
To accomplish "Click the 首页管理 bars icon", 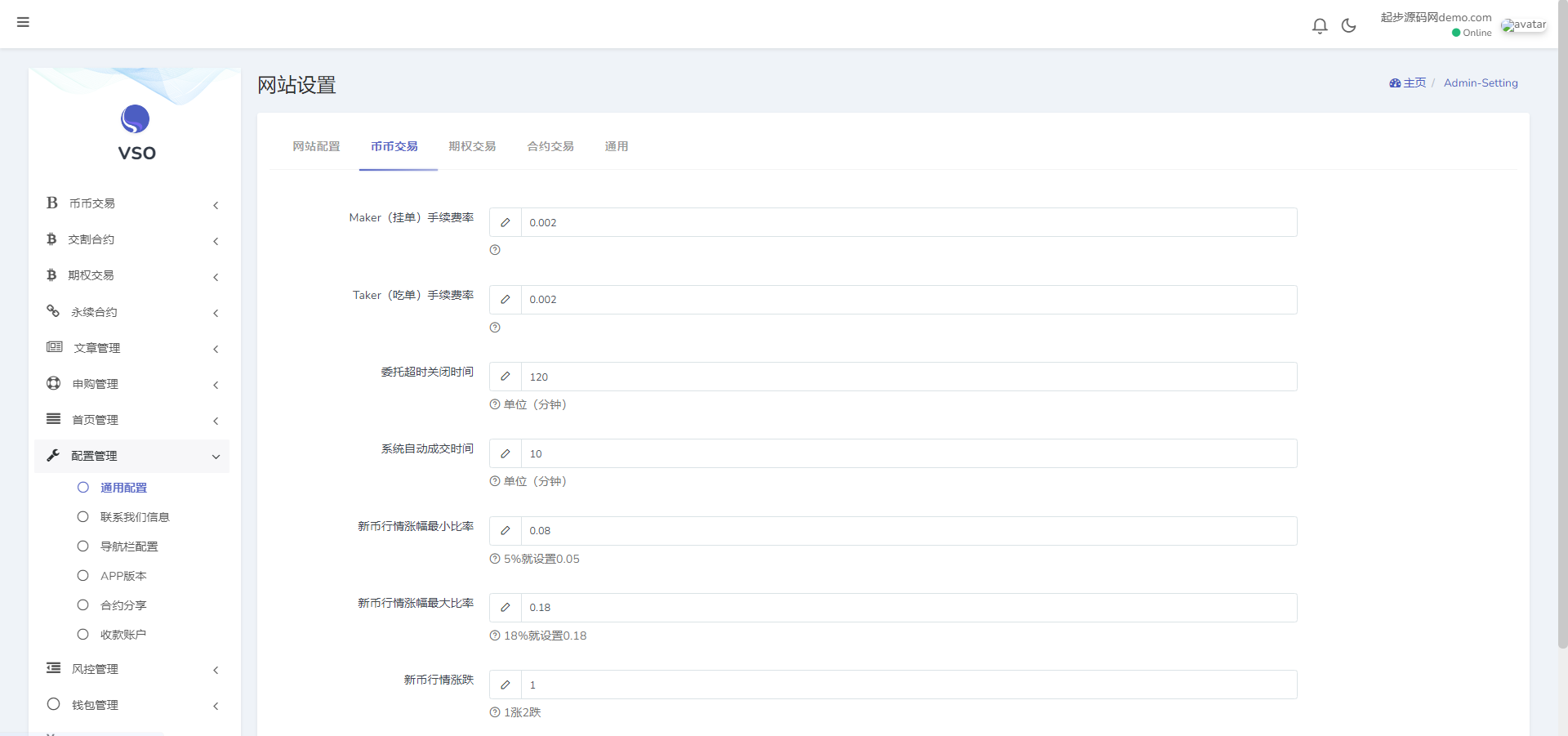I will pyautogui.click(x=54, y=419).
